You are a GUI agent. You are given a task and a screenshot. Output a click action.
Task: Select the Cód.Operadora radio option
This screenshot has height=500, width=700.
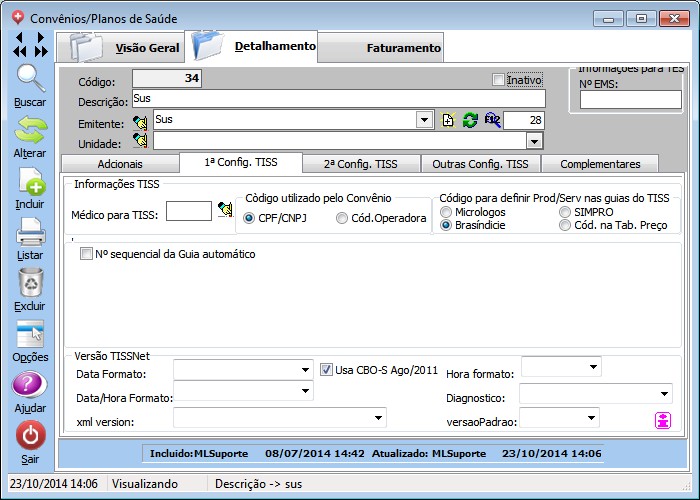click(x=343, y=218)
